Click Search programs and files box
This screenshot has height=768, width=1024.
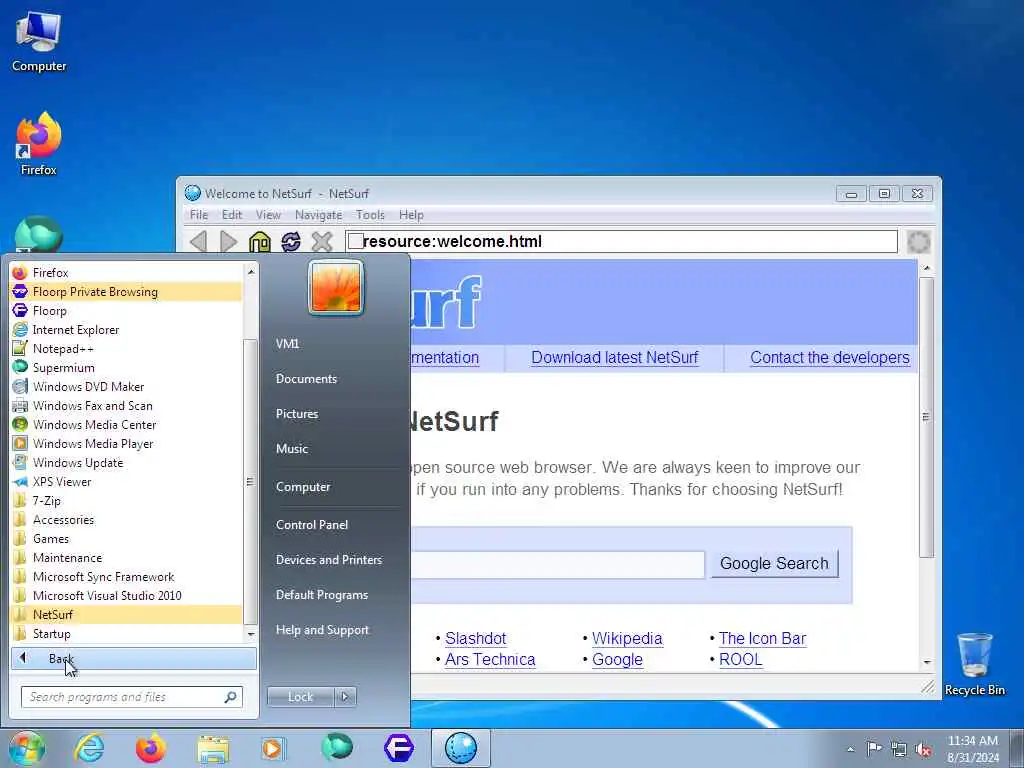point(132,697)
